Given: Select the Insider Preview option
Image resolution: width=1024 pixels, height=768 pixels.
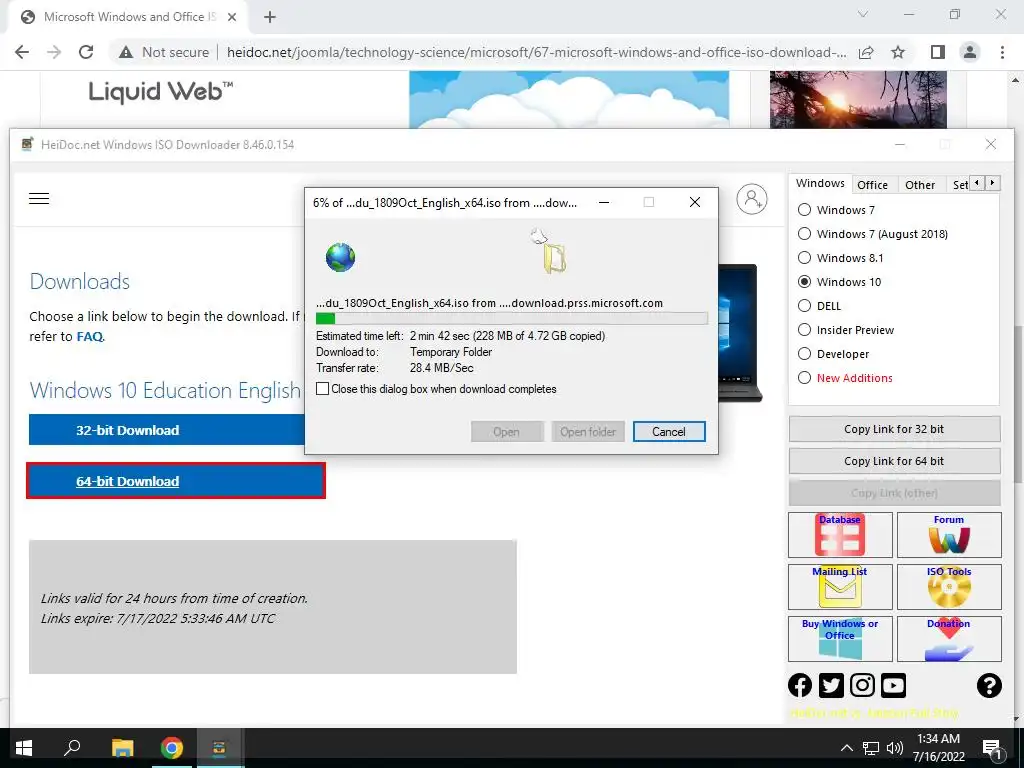Looking at the screenshot, I should pyautogui.click(x=805, y=330).
